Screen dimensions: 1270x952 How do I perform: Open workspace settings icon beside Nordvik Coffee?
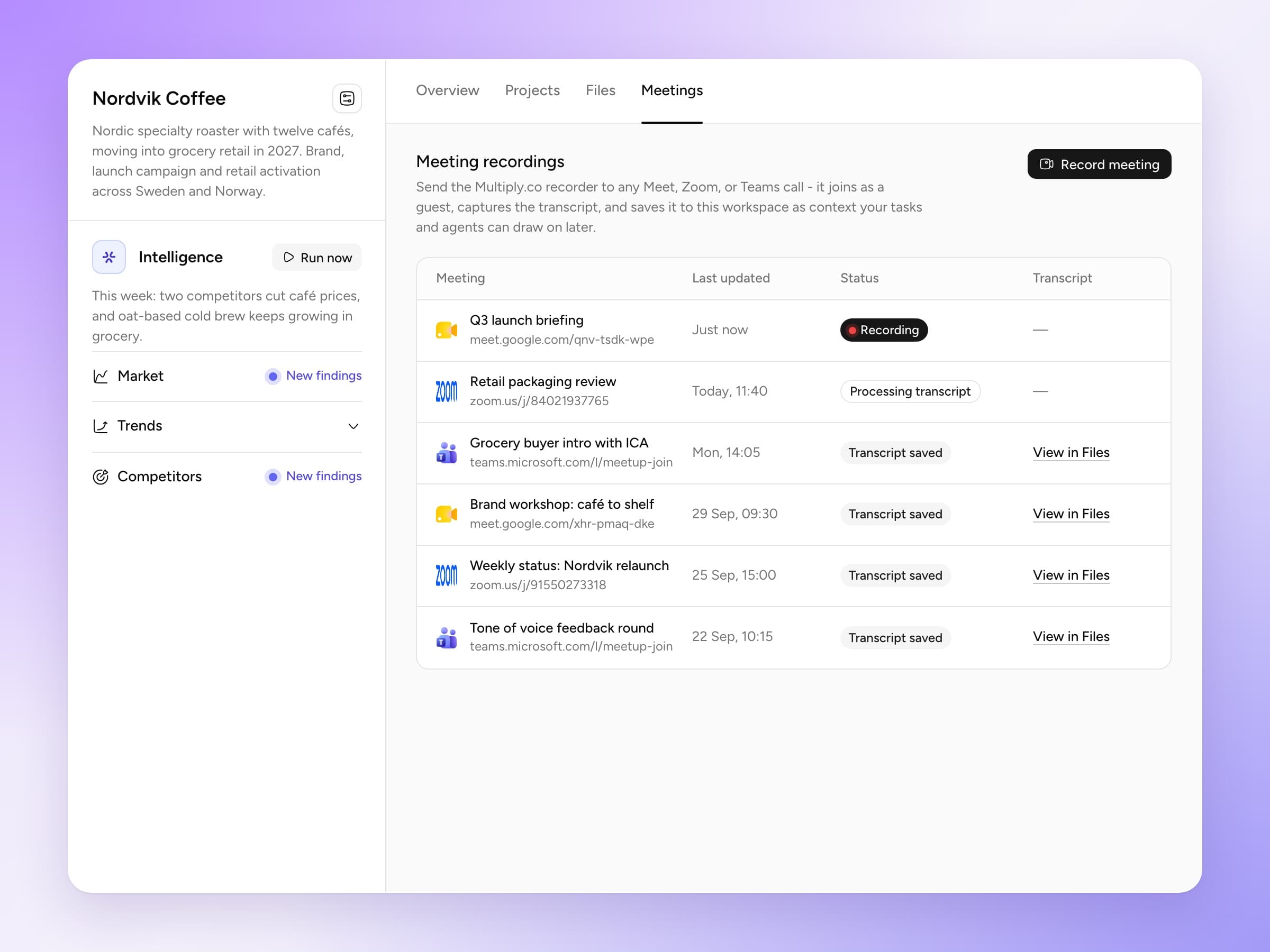pyautogui.click(x=347, y=98)
